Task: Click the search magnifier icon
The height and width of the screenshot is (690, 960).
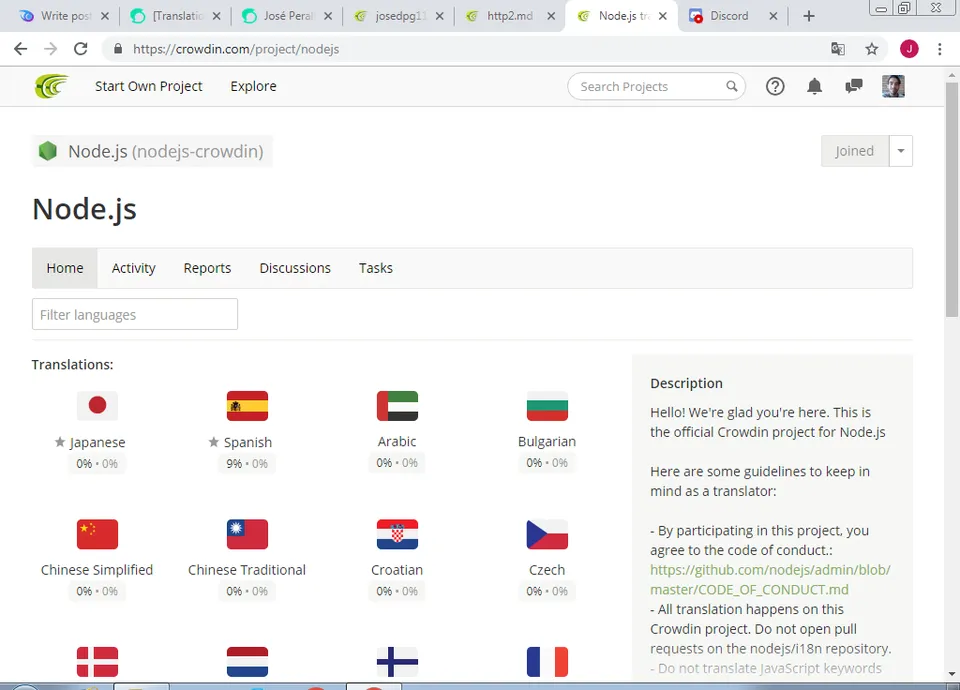Action: click(x=732, y=86)
